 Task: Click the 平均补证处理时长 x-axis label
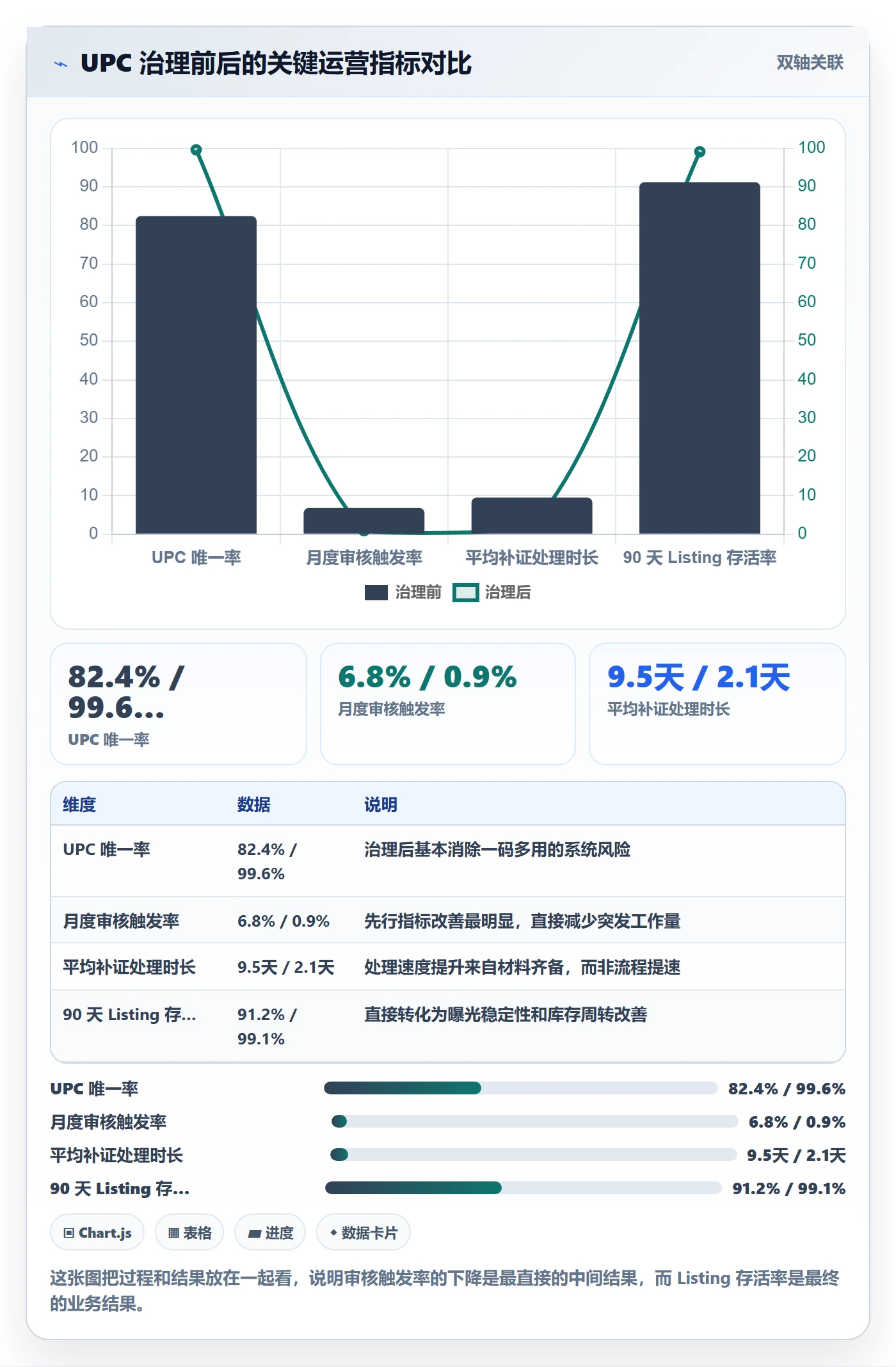point(532,557)
